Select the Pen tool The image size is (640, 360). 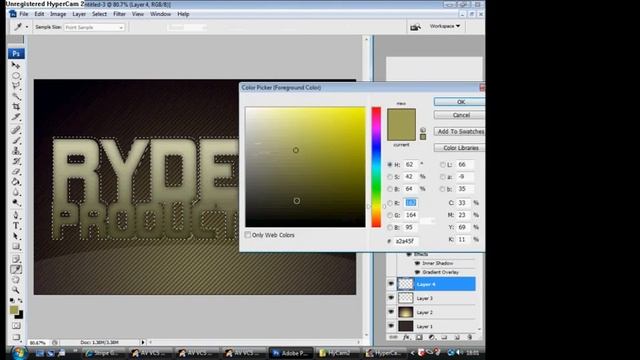[16, 215]
